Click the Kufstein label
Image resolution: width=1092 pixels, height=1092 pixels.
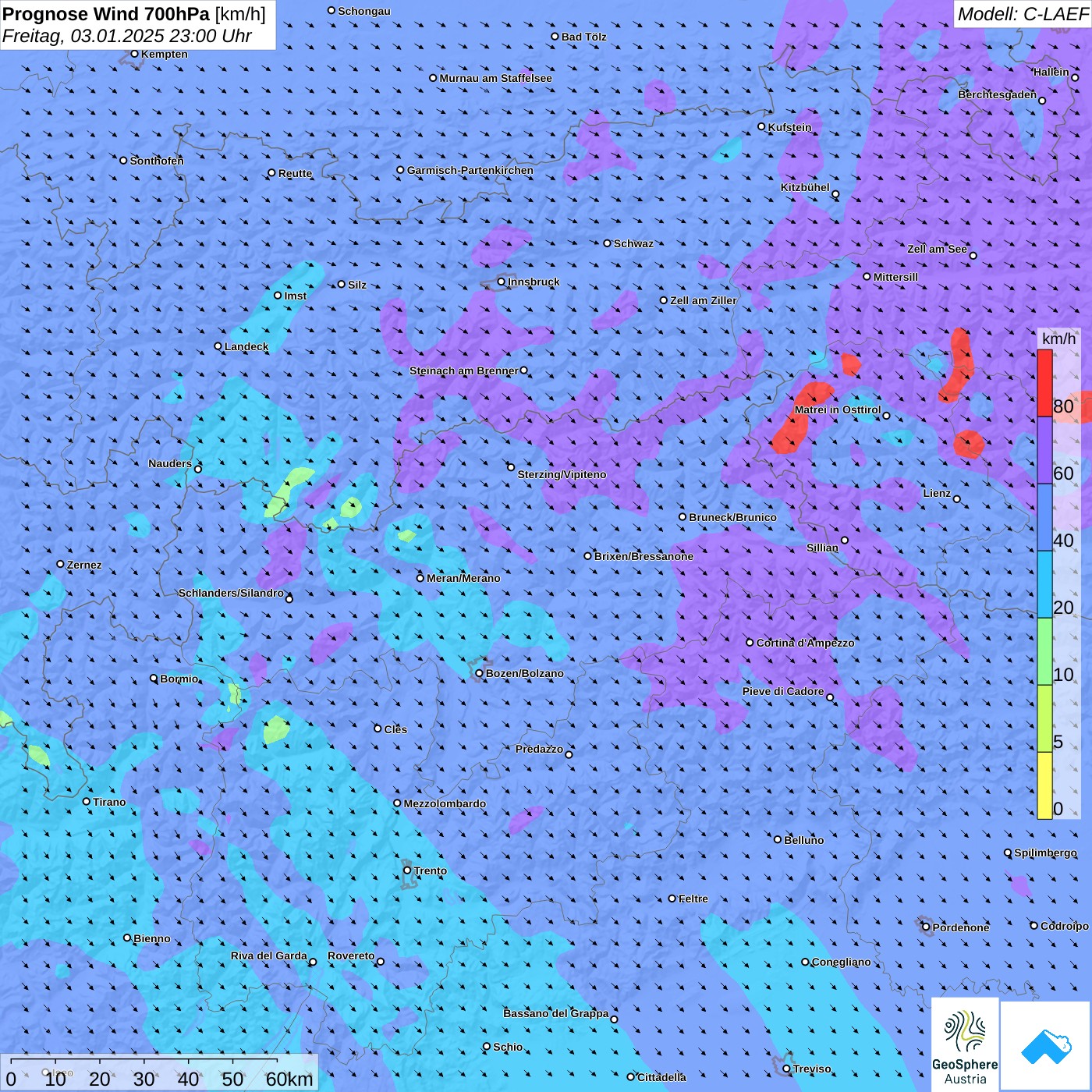pos(790,127)
